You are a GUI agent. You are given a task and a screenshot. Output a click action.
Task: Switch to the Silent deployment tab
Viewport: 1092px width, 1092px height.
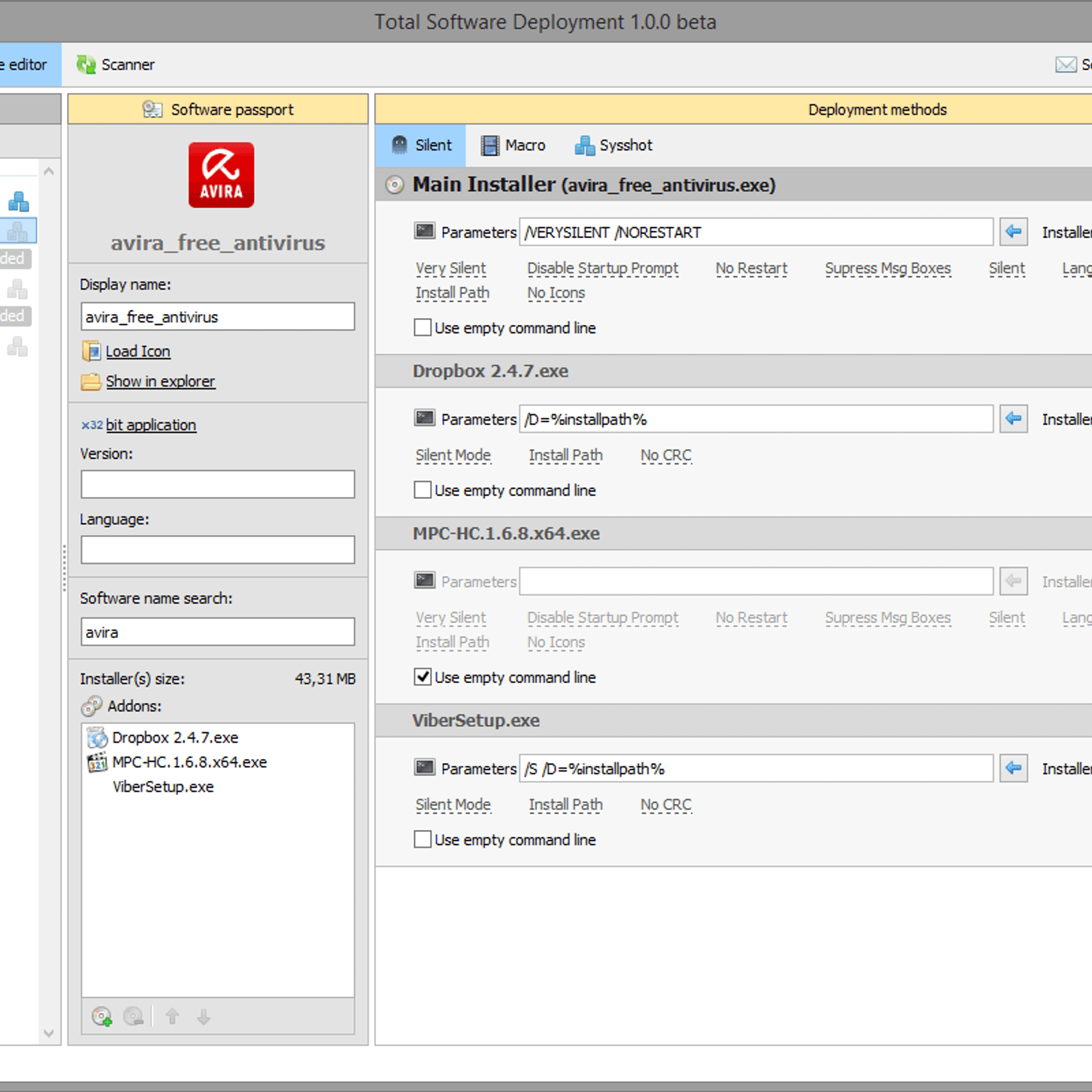pos(421,145)
